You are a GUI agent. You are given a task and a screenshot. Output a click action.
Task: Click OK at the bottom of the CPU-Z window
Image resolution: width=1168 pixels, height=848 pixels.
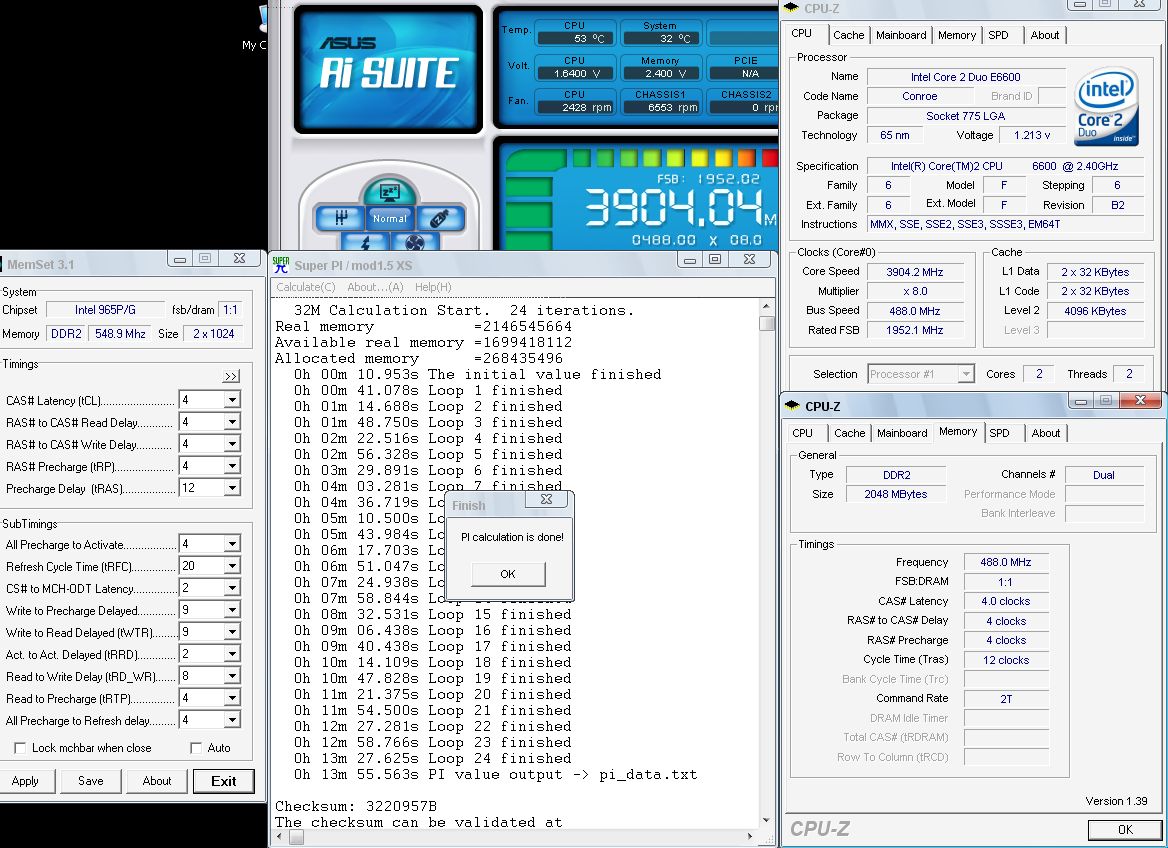coord(1125,829)
